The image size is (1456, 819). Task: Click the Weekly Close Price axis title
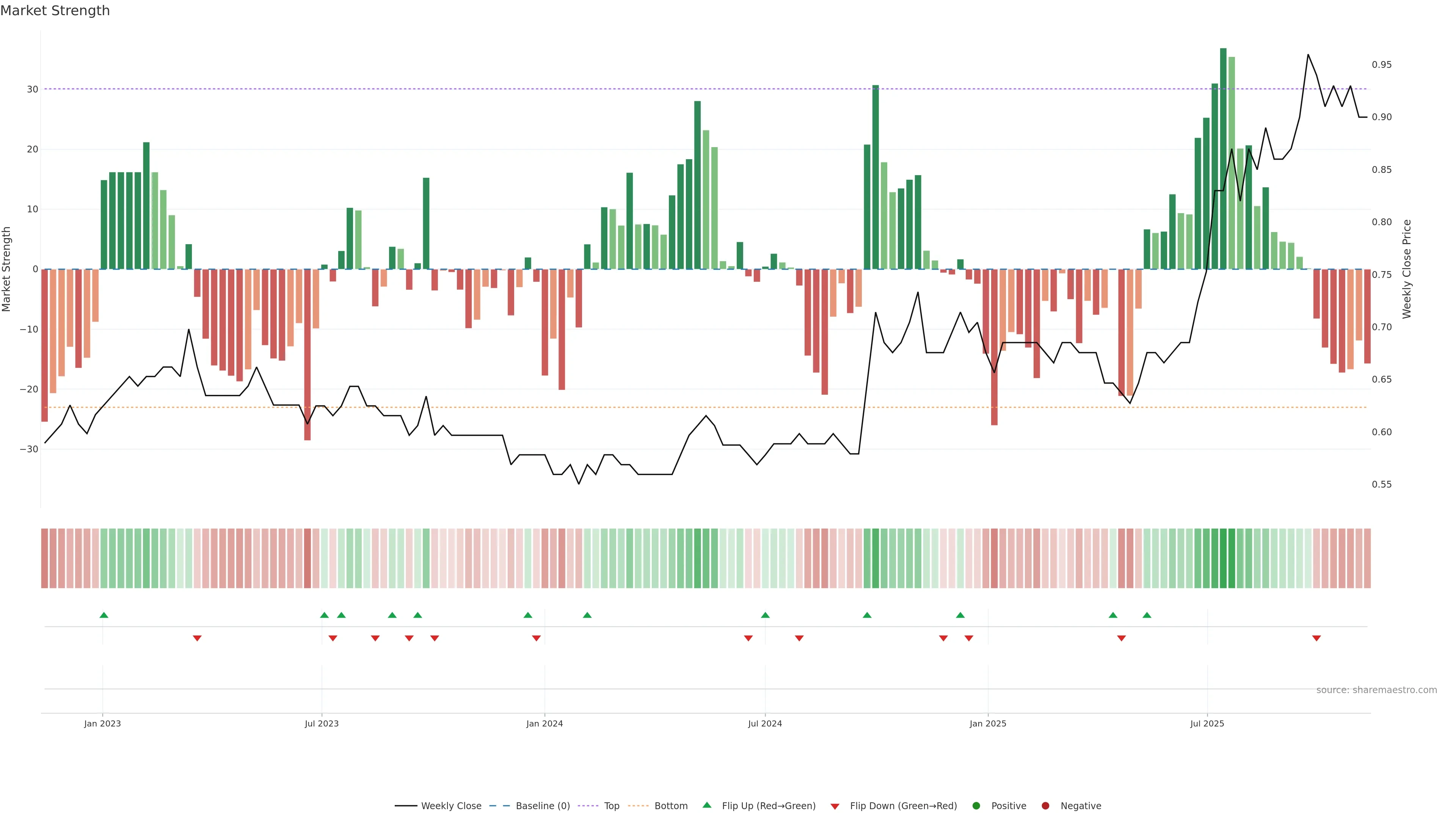pos(1407,269)
